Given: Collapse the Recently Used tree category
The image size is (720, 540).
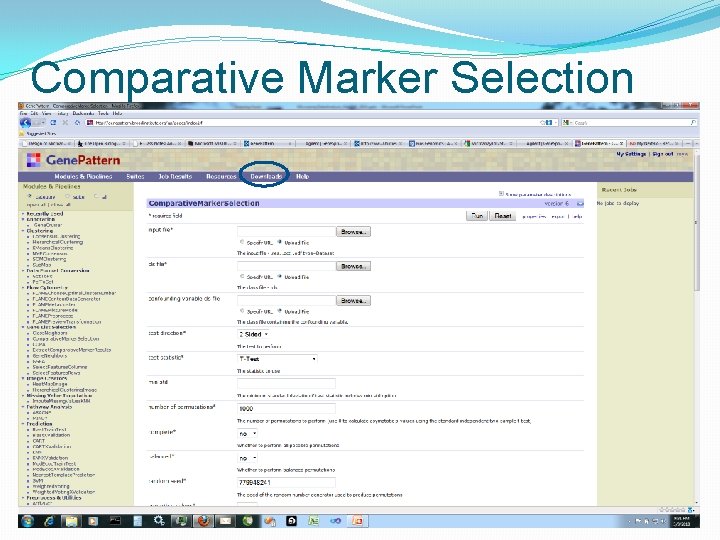Looking at the screenshot, I should pyautogui.click(x=23, y=214).
